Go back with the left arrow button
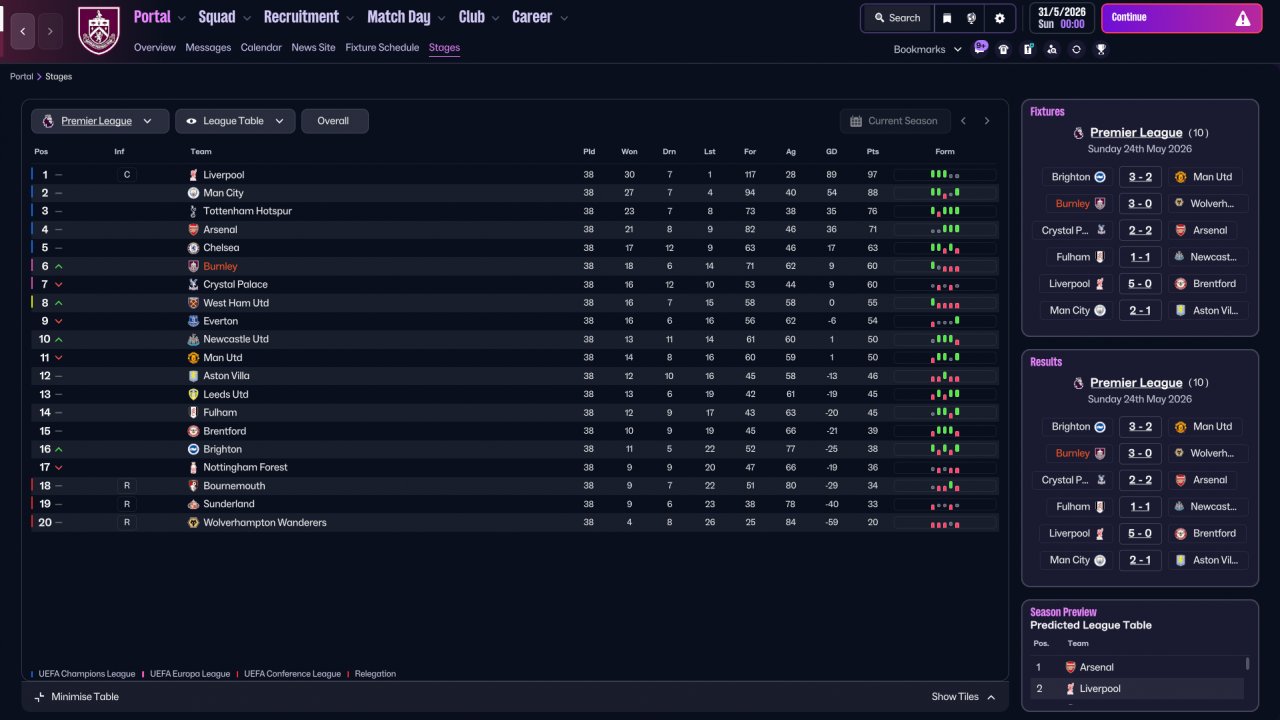Viewport: 1280px width, 720px height. point(23,32)
